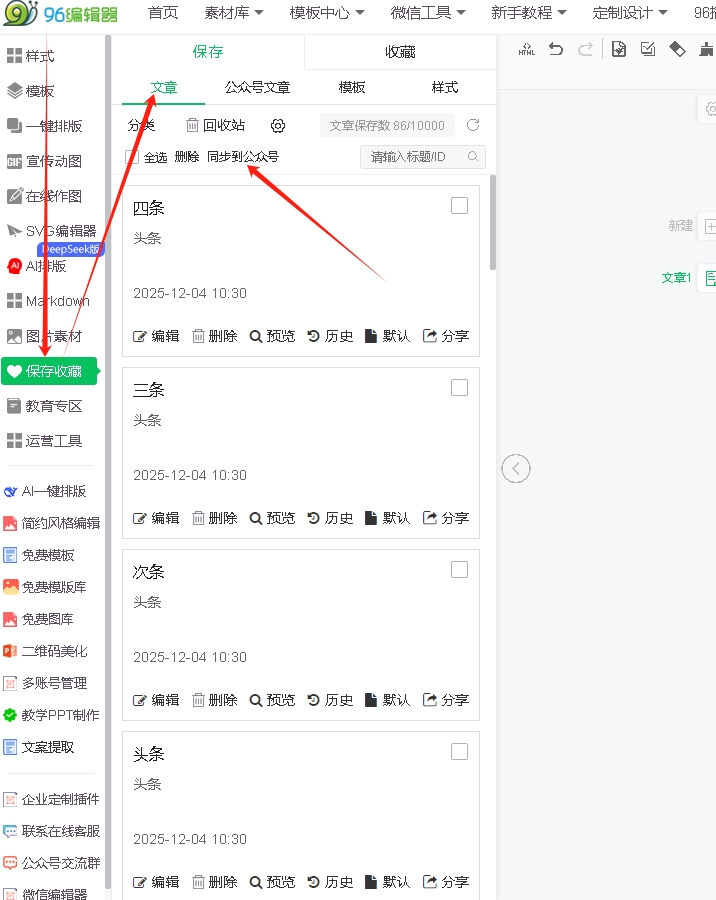The width and height of the screenshot is (716, 900).
Task: Edit the 三条 article
Action: (156, 518)
